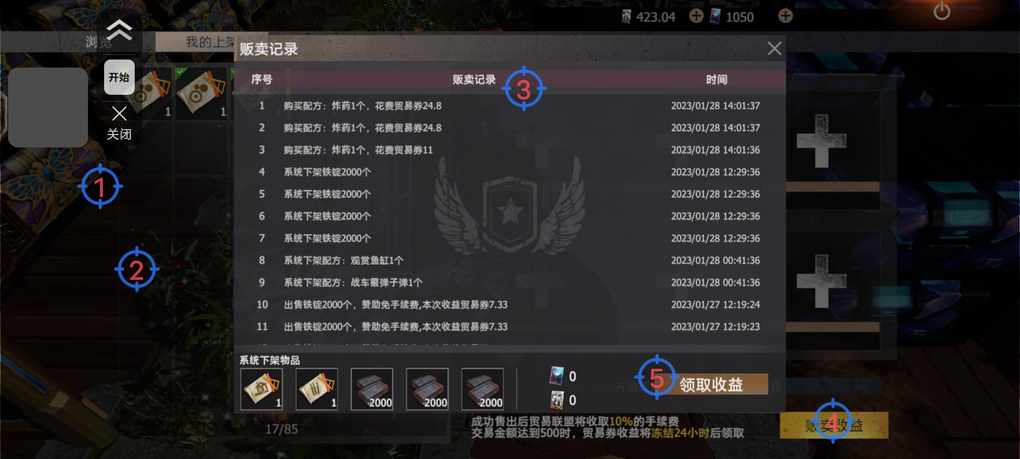Close the 贩卖记录 dialog
The width and height of the screenshot is (1020, 459).
[774, 49]
